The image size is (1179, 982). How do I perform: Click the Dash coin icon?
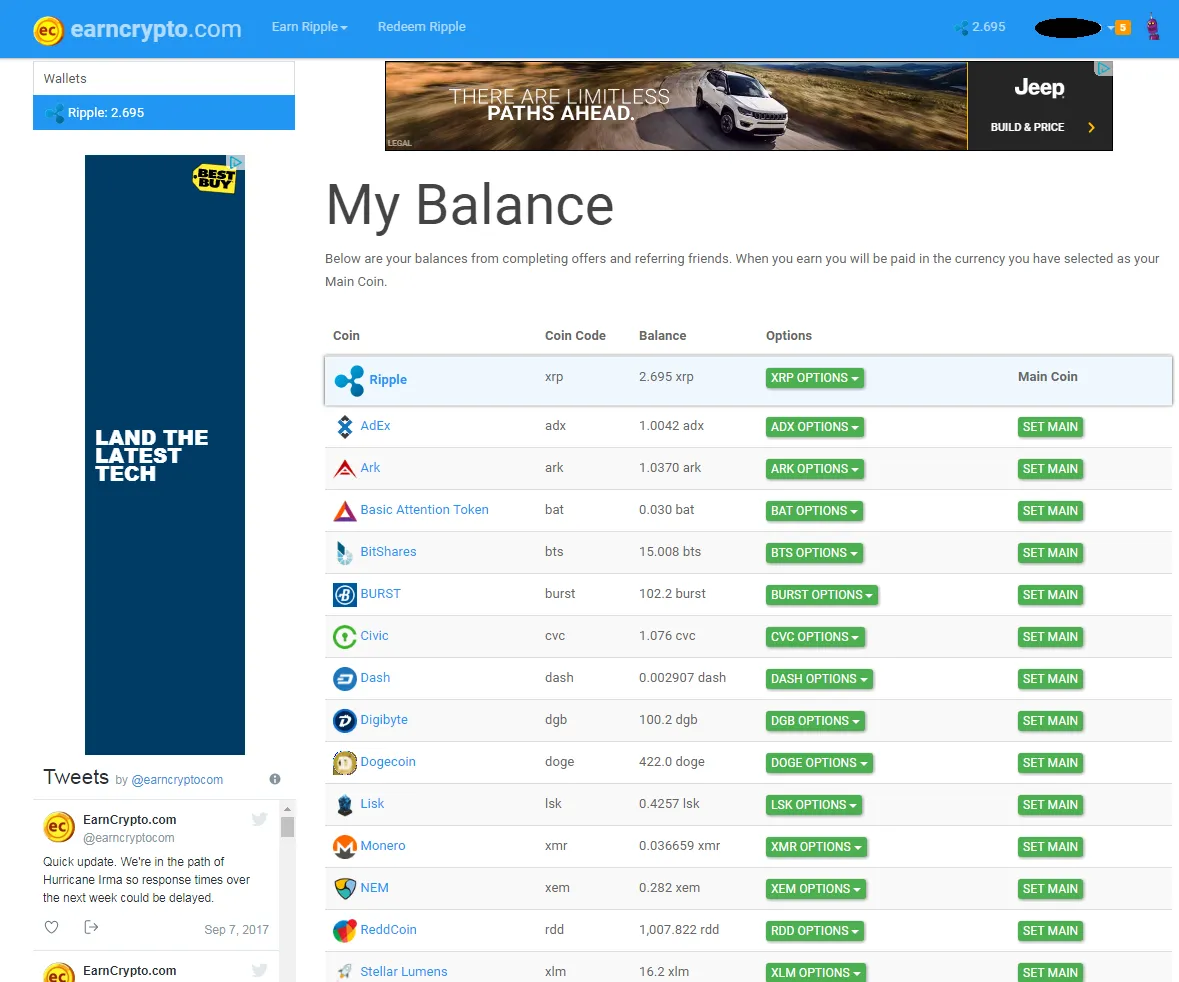click(x=344, y=679)
